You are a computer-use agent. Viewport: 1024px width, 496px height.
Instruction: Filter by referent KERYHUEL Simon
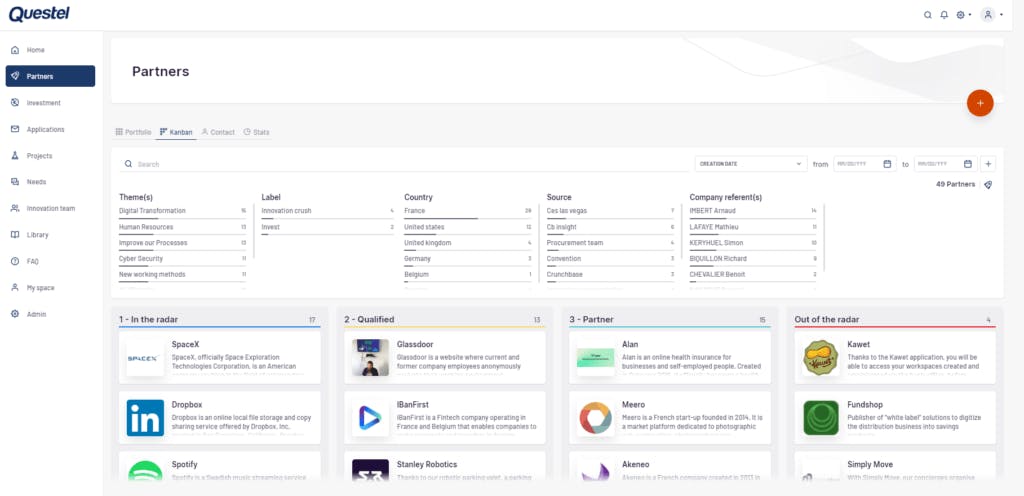754,243
